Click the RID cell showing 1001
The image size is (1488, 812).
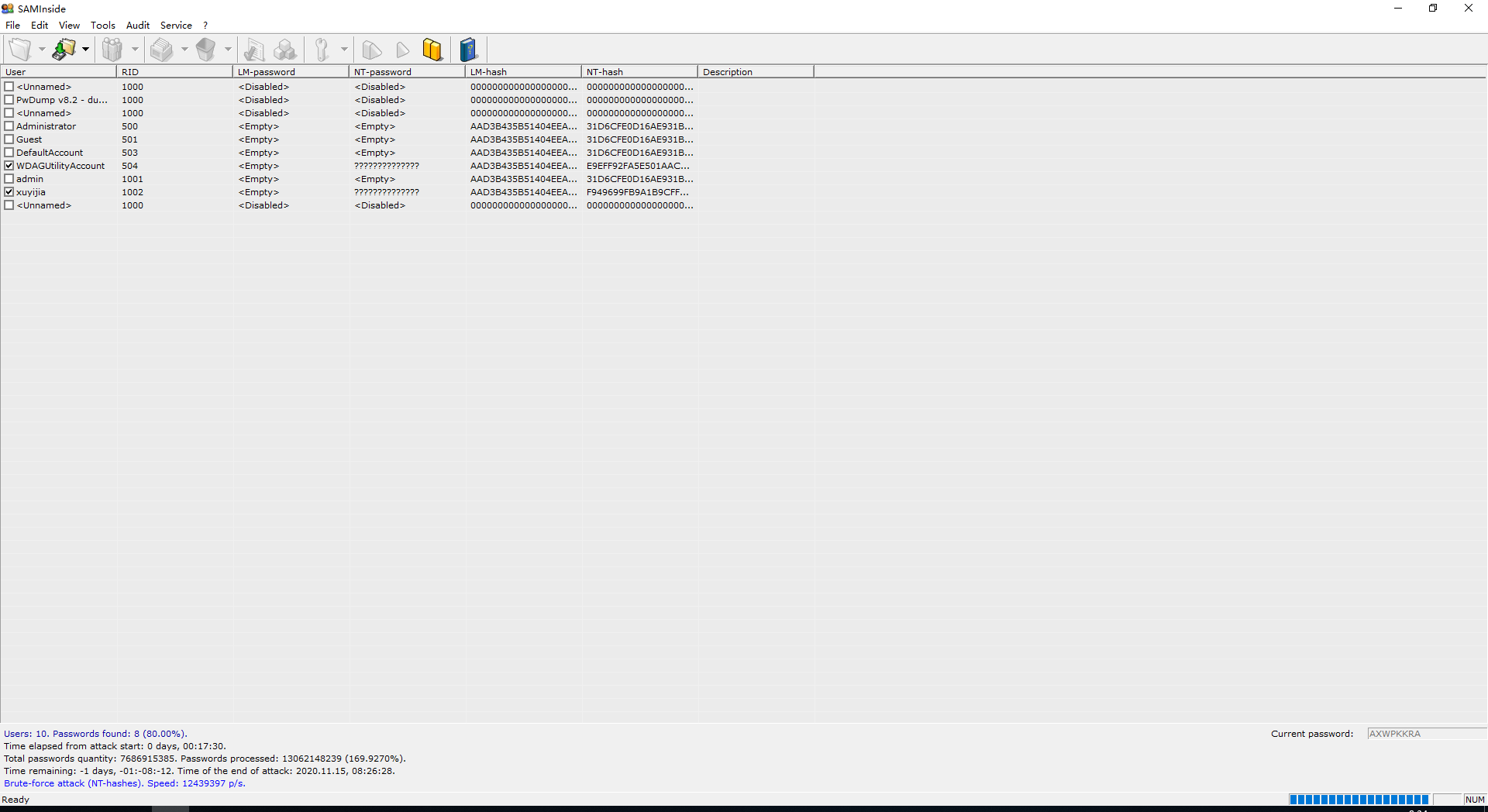133,179
